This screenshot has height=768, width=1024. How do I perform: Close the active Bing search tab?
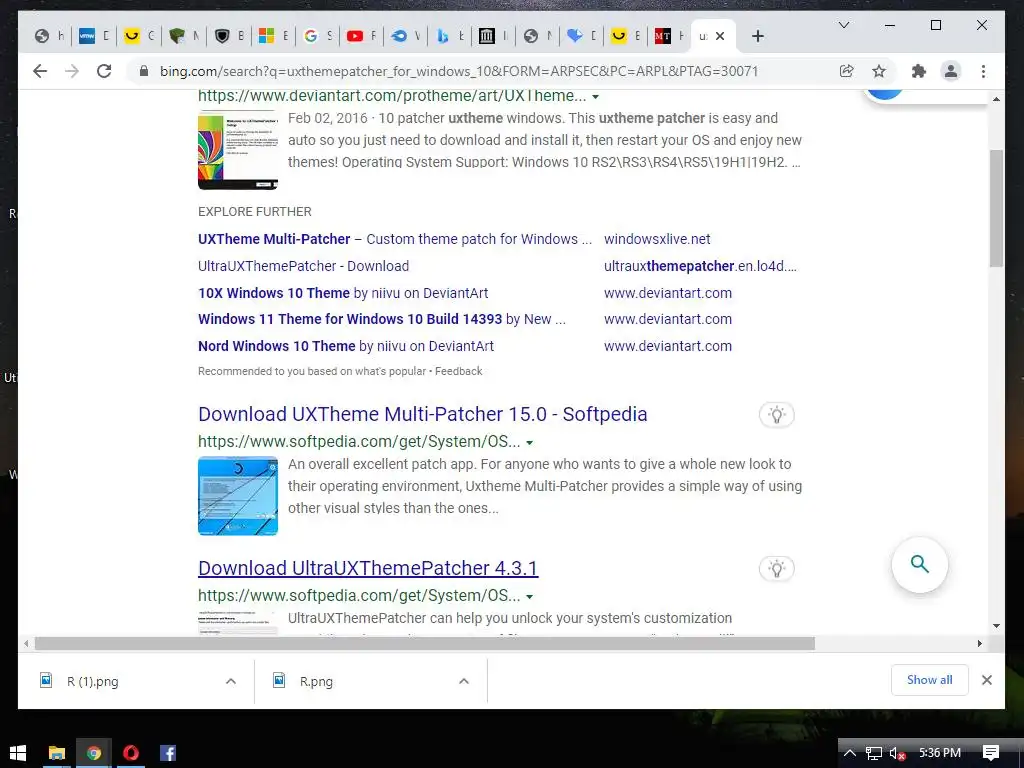pos(720,37)
